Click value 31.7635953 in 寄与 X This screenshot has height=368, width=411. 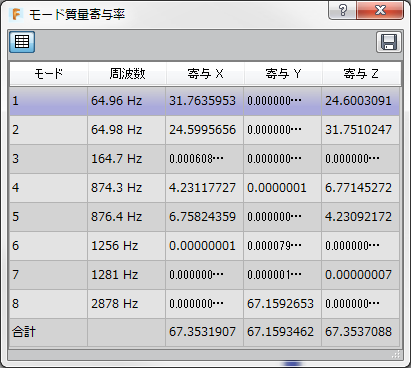pos(204,101)
